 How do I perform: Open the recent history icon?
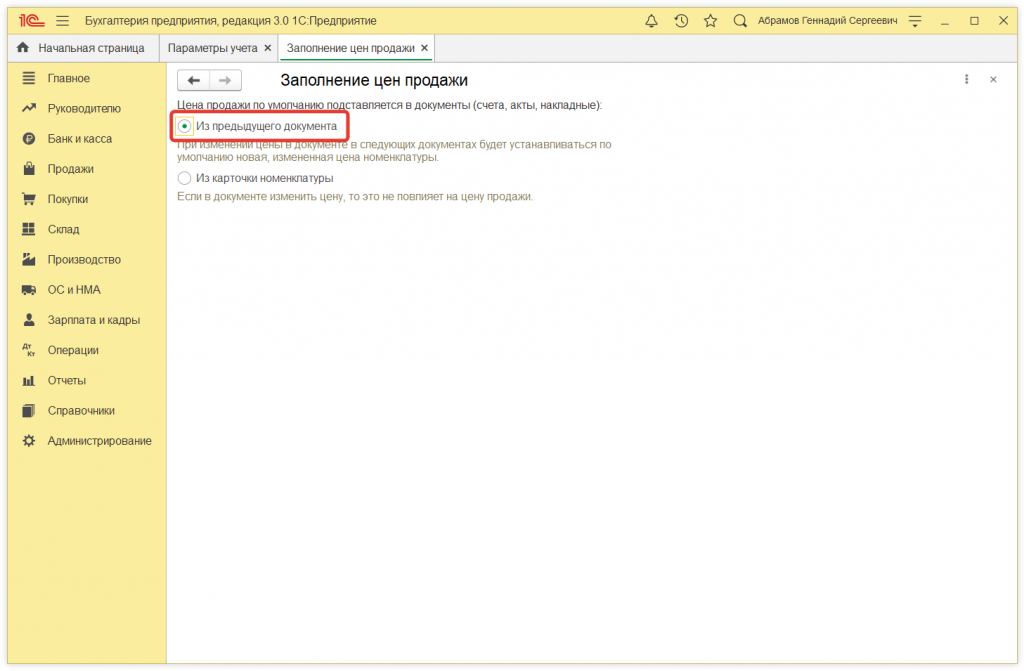point(681,20)
